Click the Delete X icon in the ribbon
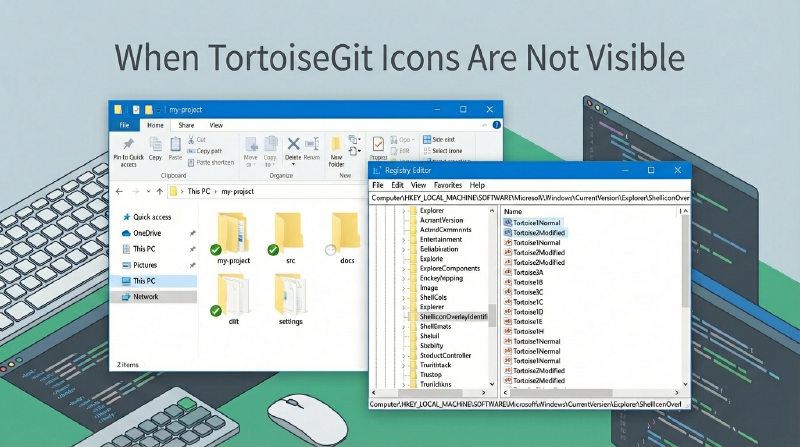This screenshot has height=447, width=800. (x=293, y=144)
